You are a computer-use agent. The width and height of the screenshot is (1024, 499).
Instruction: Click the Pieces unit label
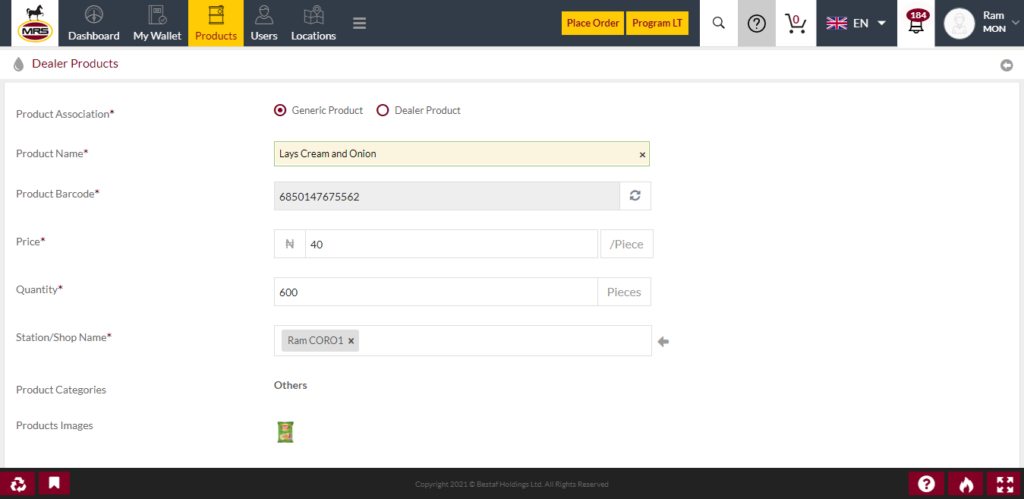[624, 292]
